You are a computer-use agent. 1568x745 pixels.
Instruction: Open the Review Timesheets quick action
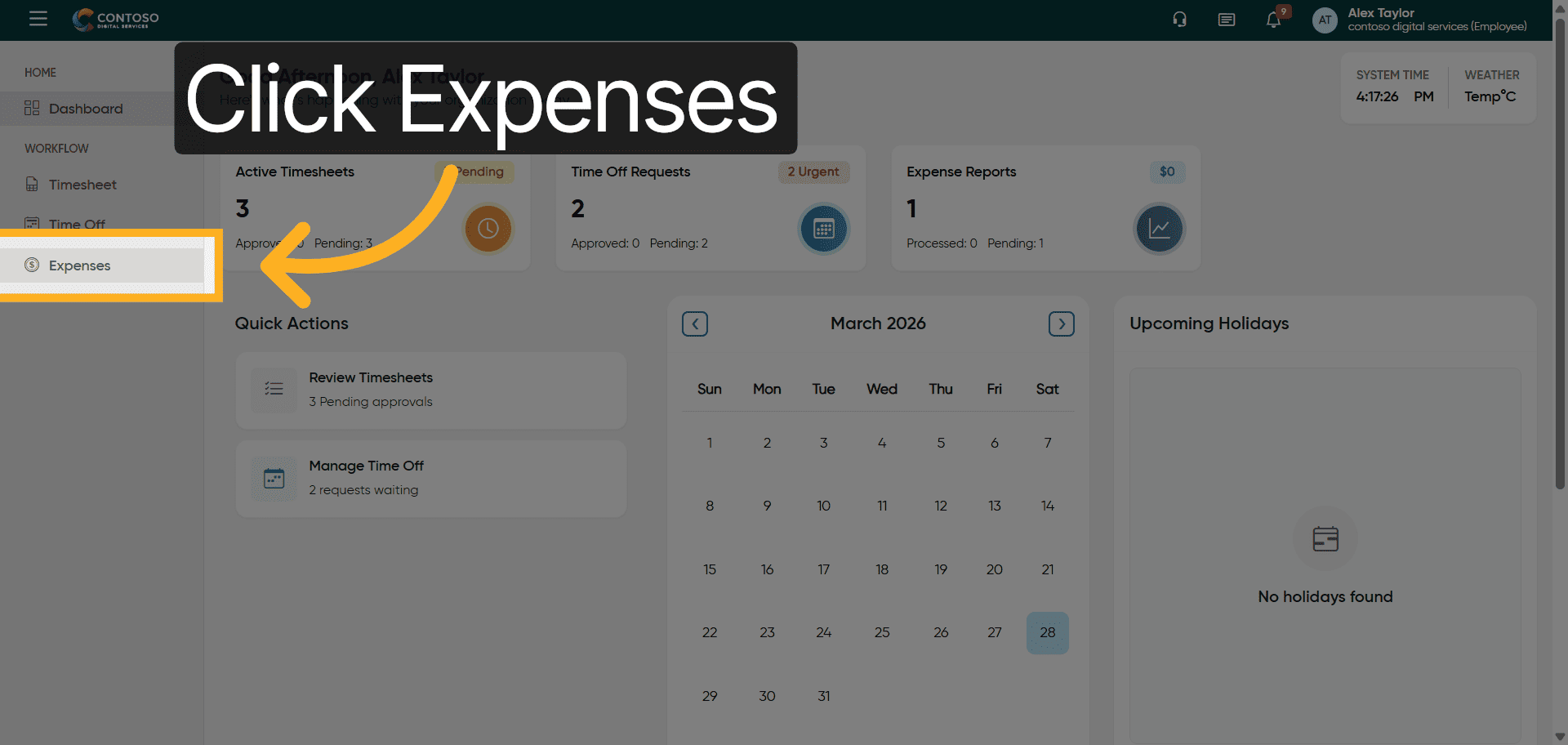pyautogui.click(x=430, y=390)
